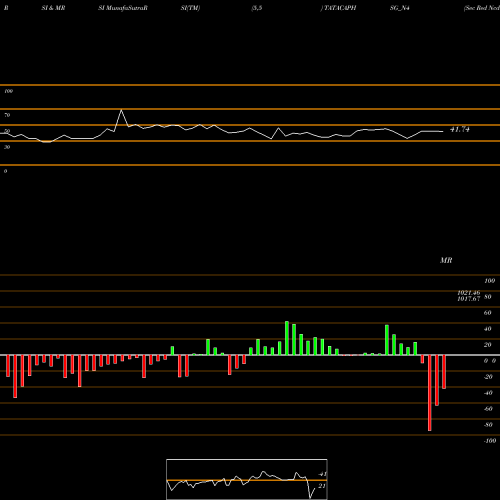Click the label 41 in the mini chart
500x500 pixels.
pyautogui.click(x=322, y=474)
